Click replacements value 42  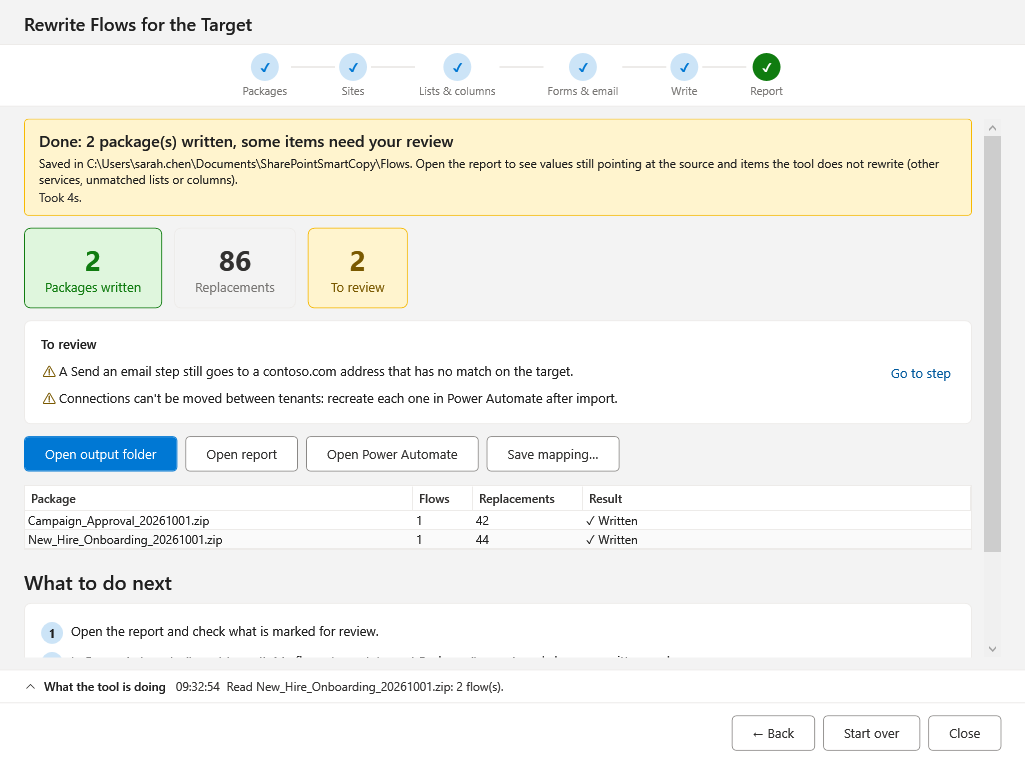[x=482, y=521]
